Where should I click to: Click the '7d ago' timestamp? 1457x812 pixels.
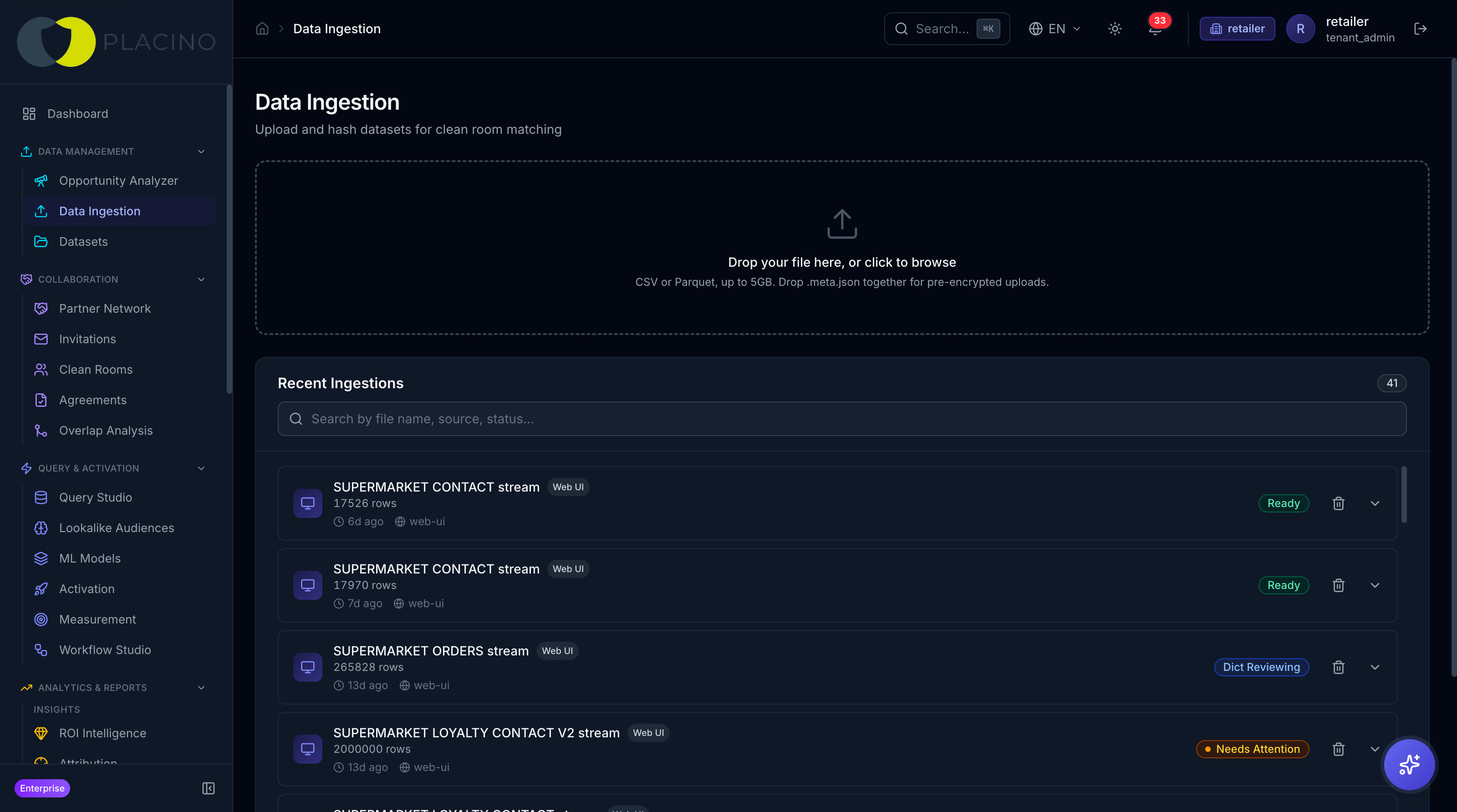click(364, 604)
